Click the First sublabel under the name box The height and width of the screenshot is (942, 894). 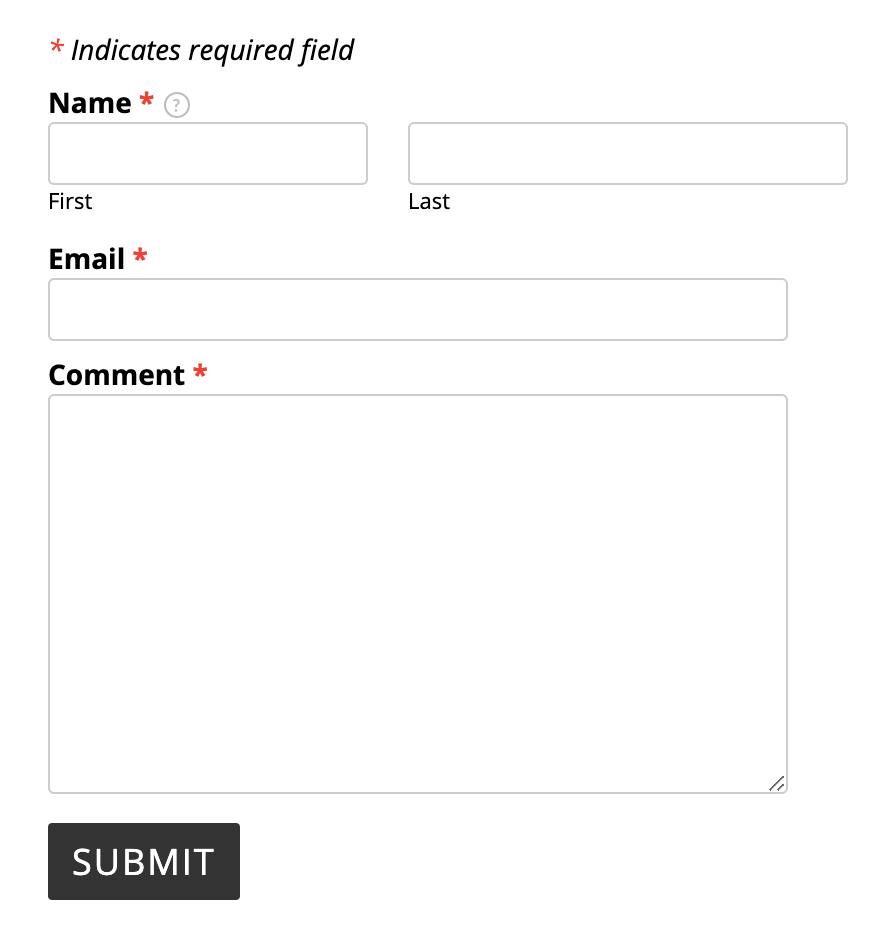pyautogui.click(x=70, y=201)
